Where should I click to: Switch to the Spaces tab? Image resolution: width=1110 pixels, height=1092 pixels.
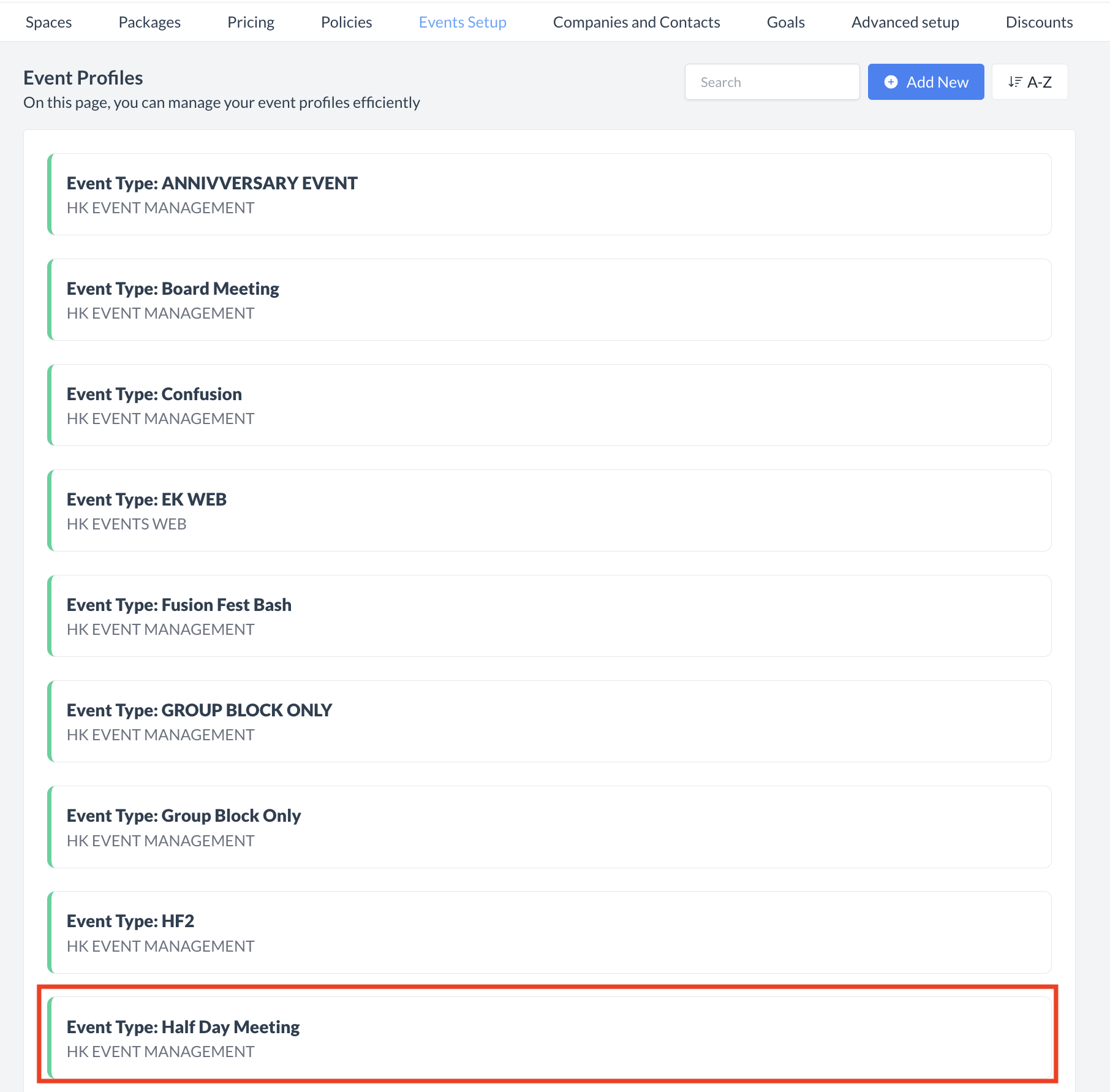click(x=48, y=21)
